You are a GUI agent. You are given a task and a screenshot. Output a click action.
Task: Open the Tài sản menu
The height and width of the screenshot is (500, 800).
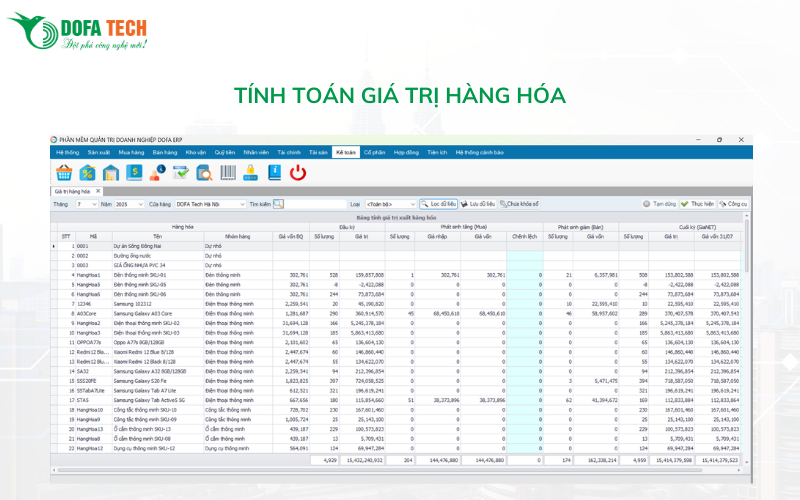click(x=318, y=153)
